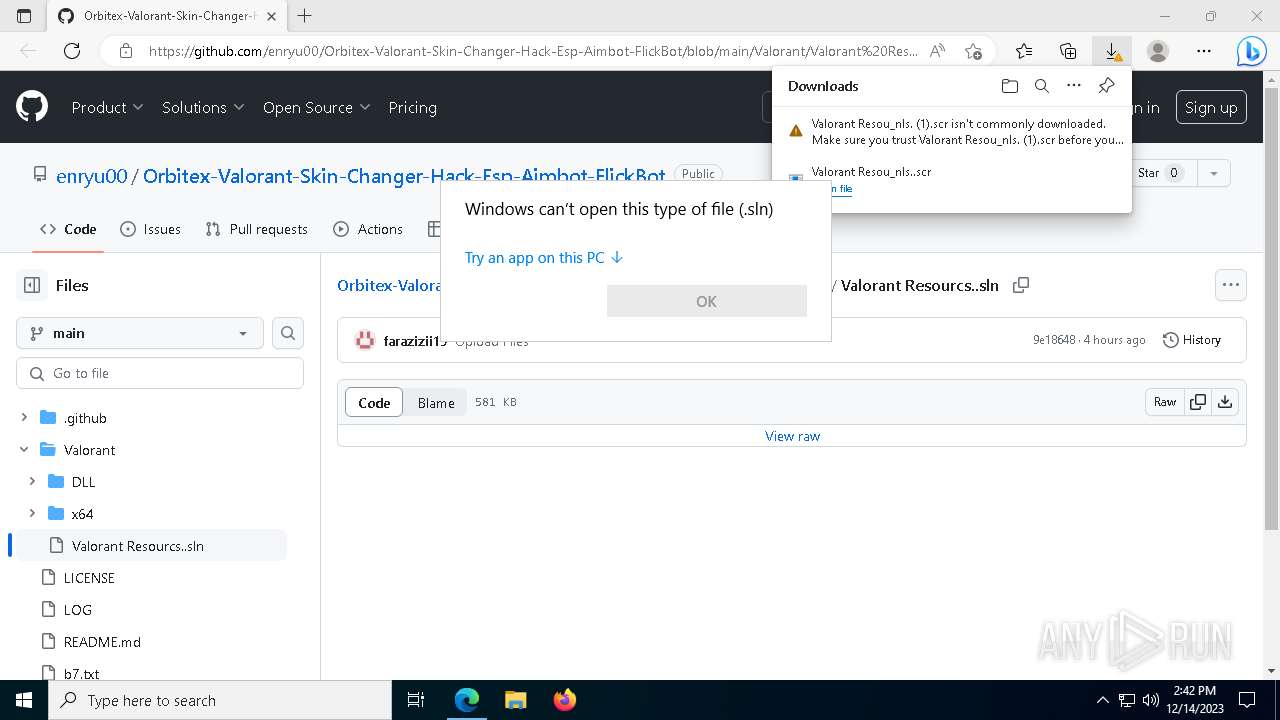The image size is (1280, 720).
Task: Collapse Valorant folder in tree
Action: (24, 450)
